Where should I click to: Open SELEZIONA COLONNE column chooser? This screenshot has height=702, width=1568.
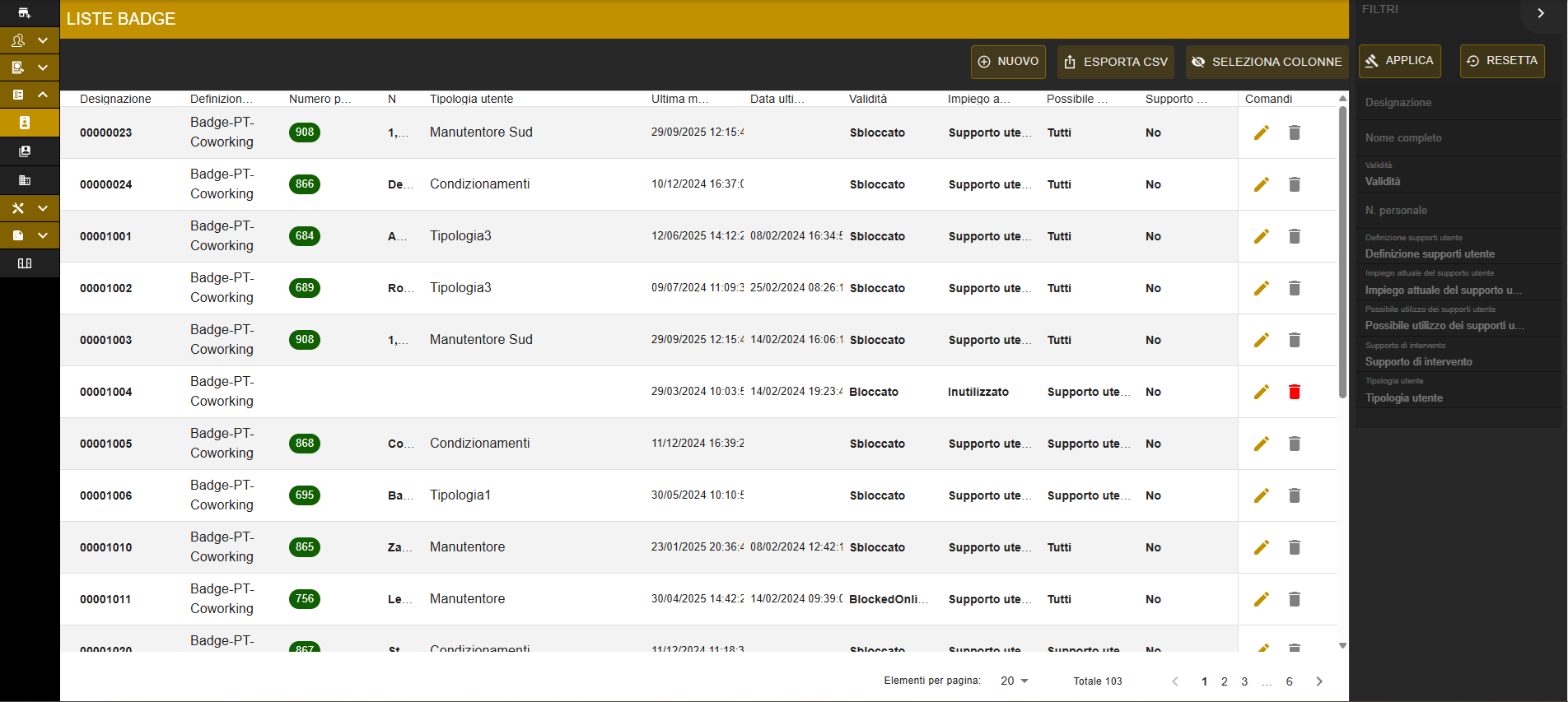click(x=1267, y=62)
